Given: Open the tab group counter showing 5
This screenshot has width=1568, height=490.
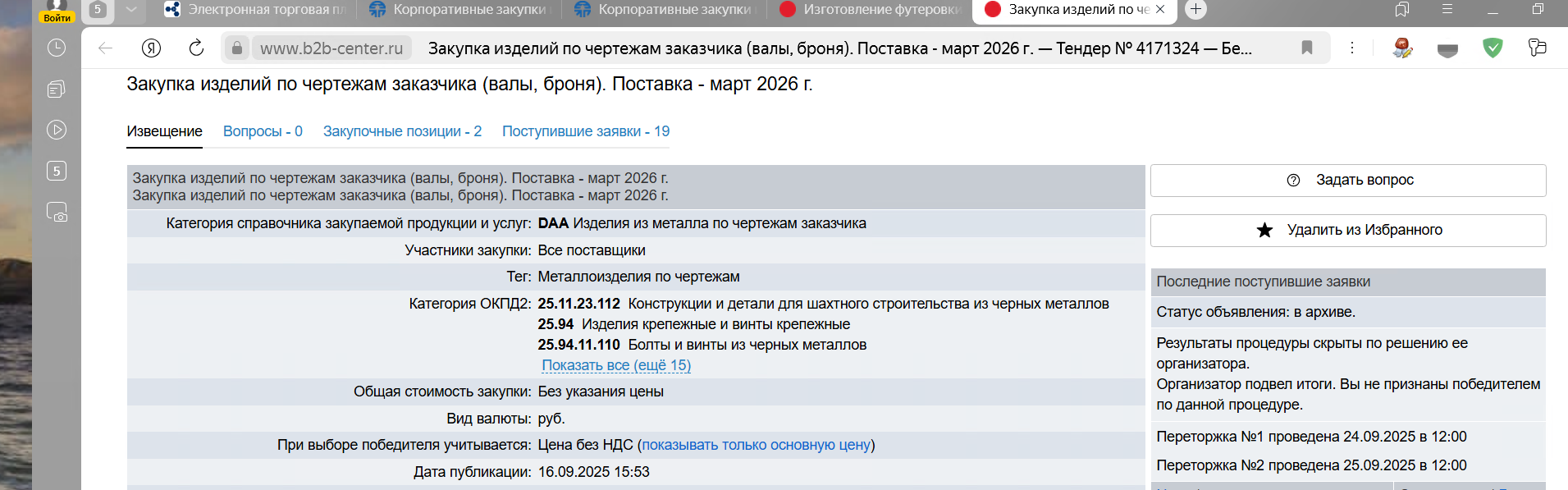Looking at the screenshot, I should pos(98,9).
